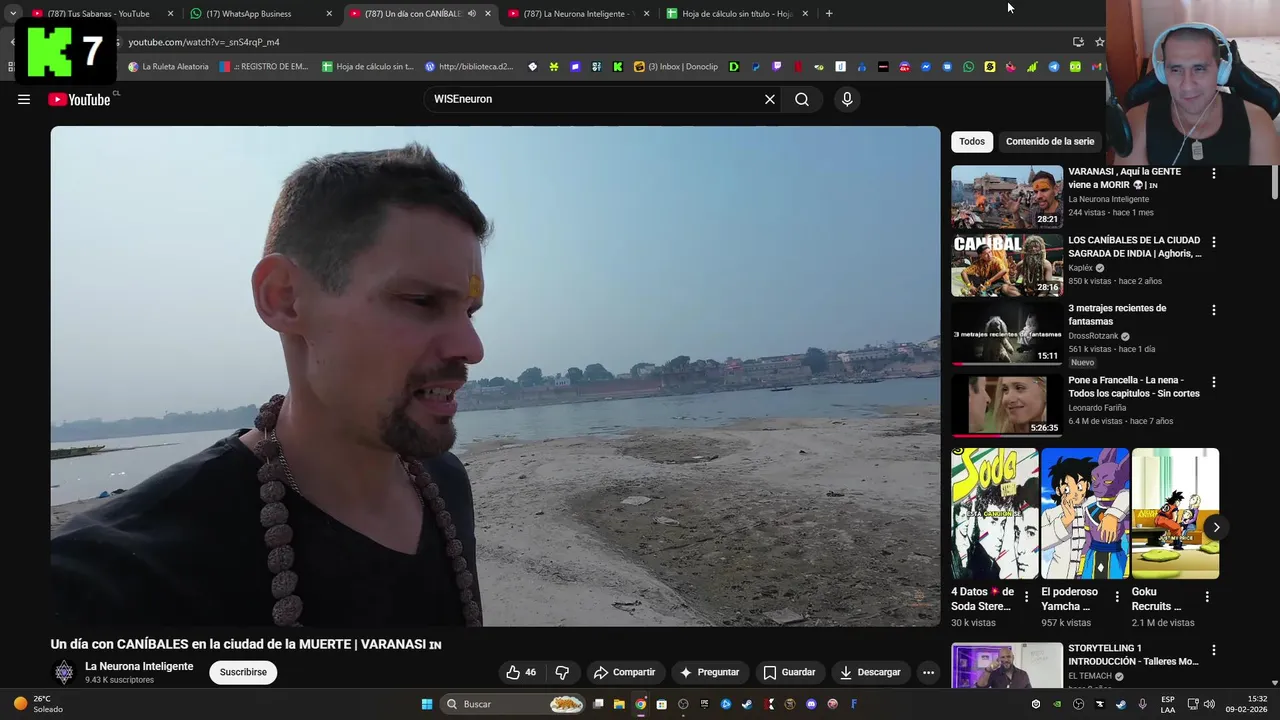This screenshot has width=1280, height=720.
Task: Play the Goku Recruits short thumbnail
Action: (1175, 513)
